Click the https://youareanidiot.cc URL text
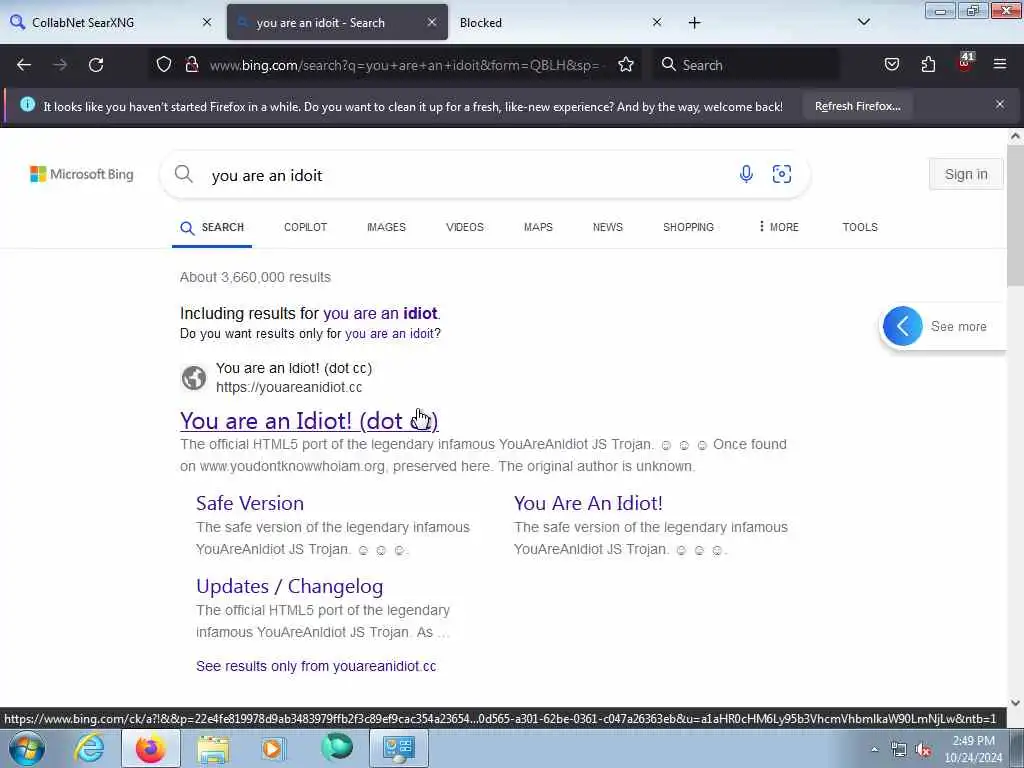The width and height of the screenshot is (1024, 768). click(x=289, y=387)
